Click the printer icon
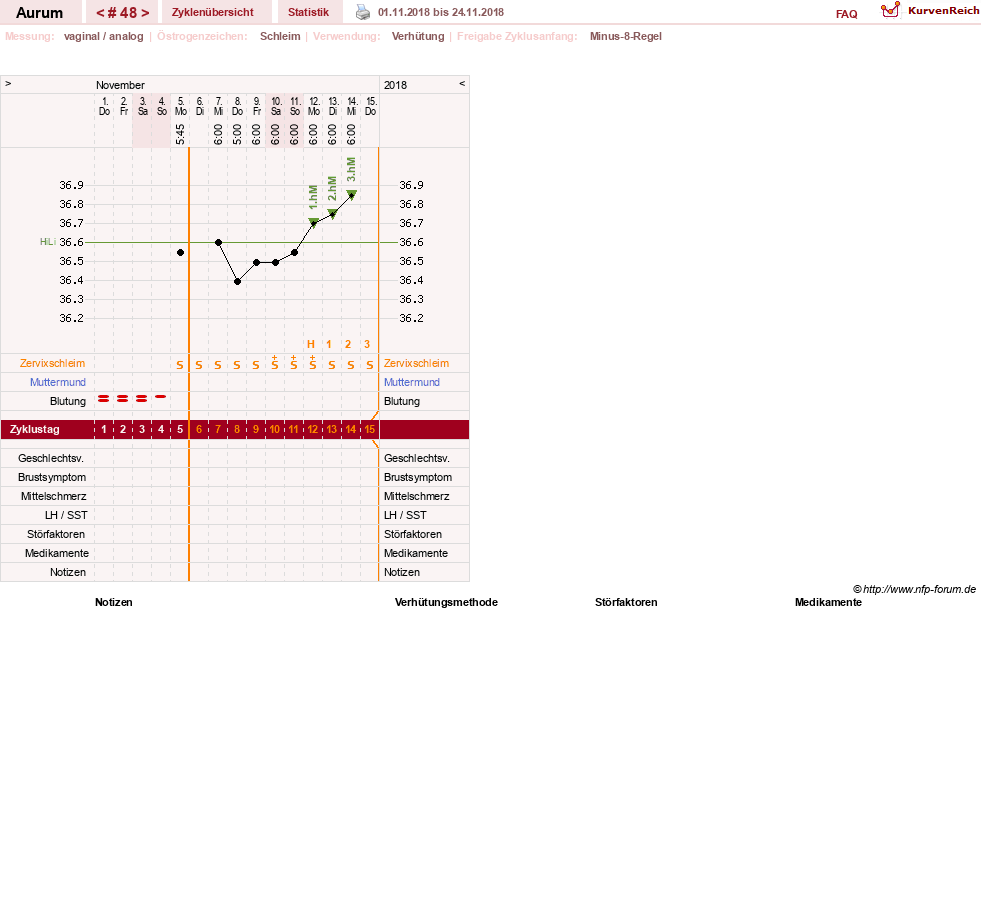The image size is (981, 921). [x=363, y=12]
